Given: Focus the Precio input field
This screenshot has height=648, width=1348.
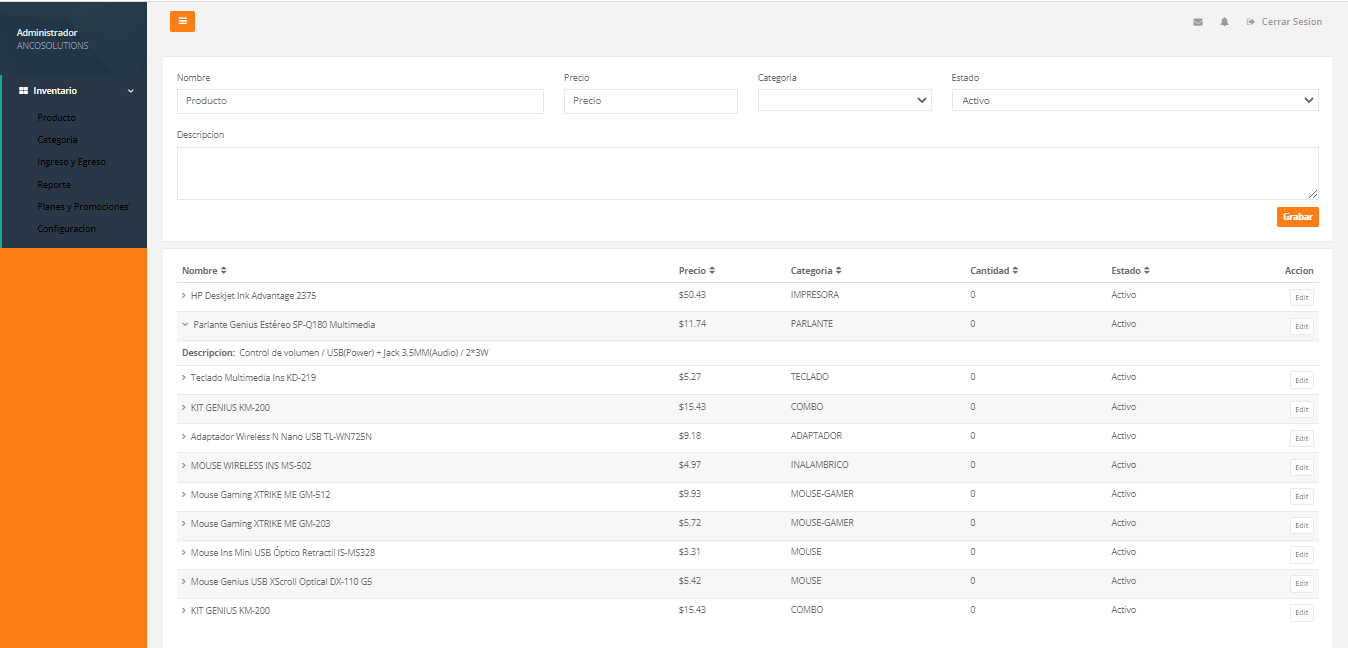Looking at the screenshot, I should 650,101.
